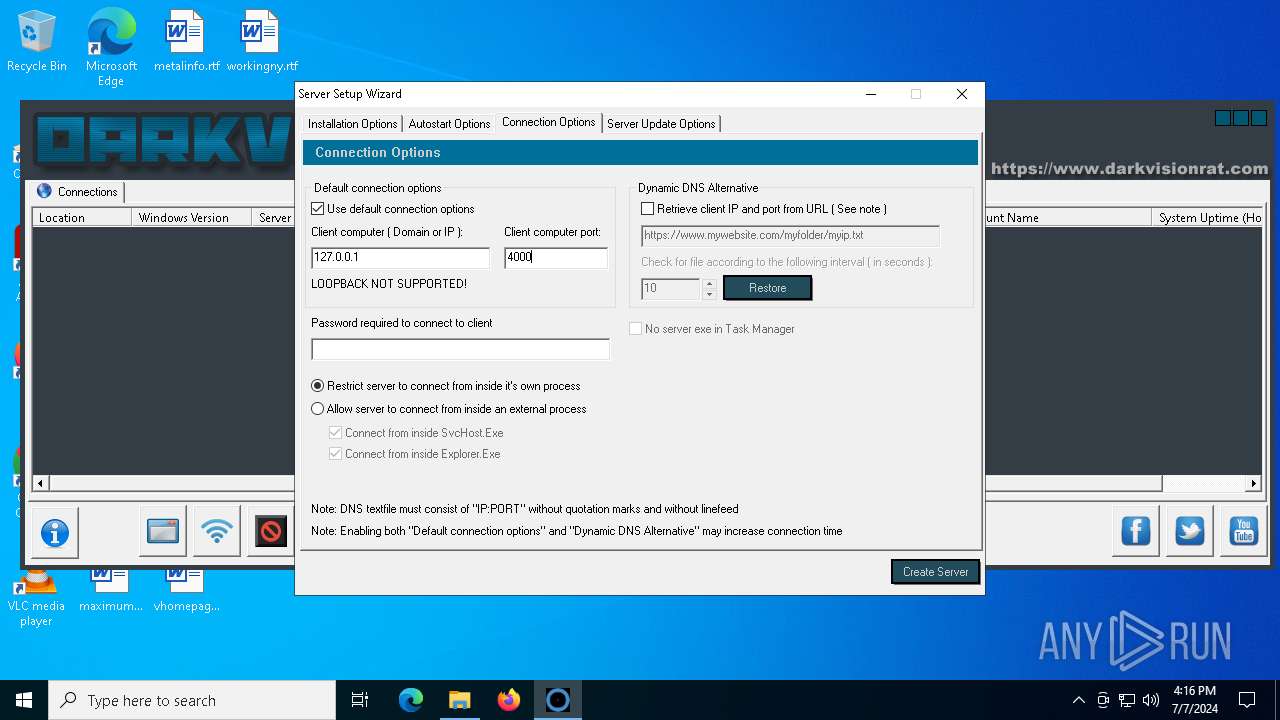Sort by Location column header
Image resolution: width=1280 pixels, height=720 pixels.
(82, 217)
